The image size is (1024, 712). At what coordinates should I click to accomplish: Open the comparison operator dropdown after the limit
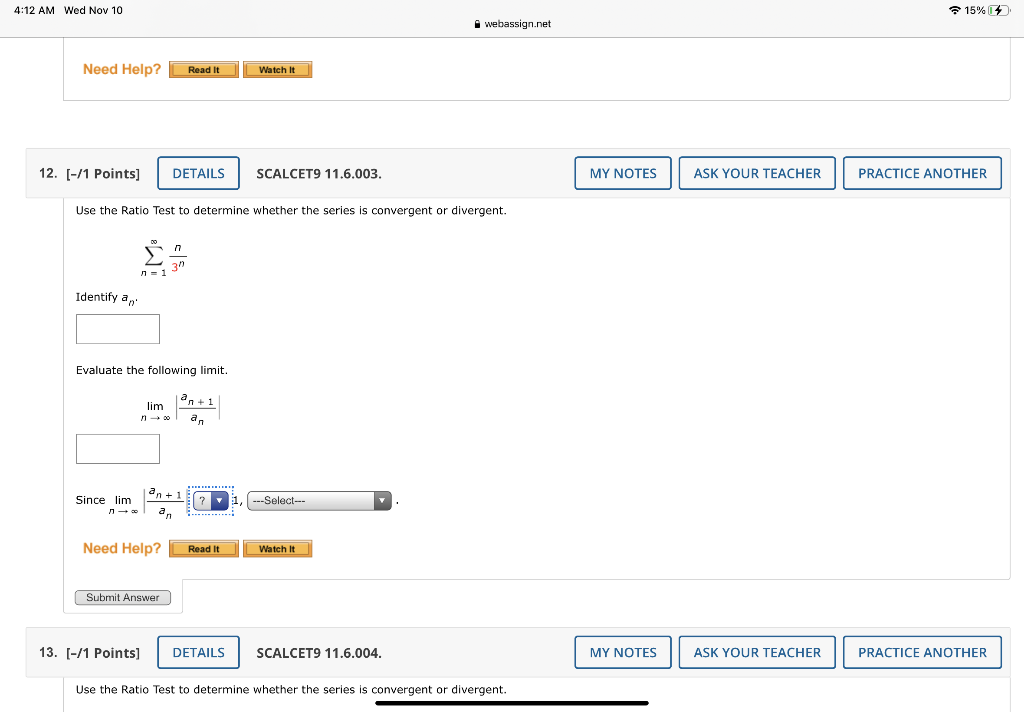[x=210, y=500]
